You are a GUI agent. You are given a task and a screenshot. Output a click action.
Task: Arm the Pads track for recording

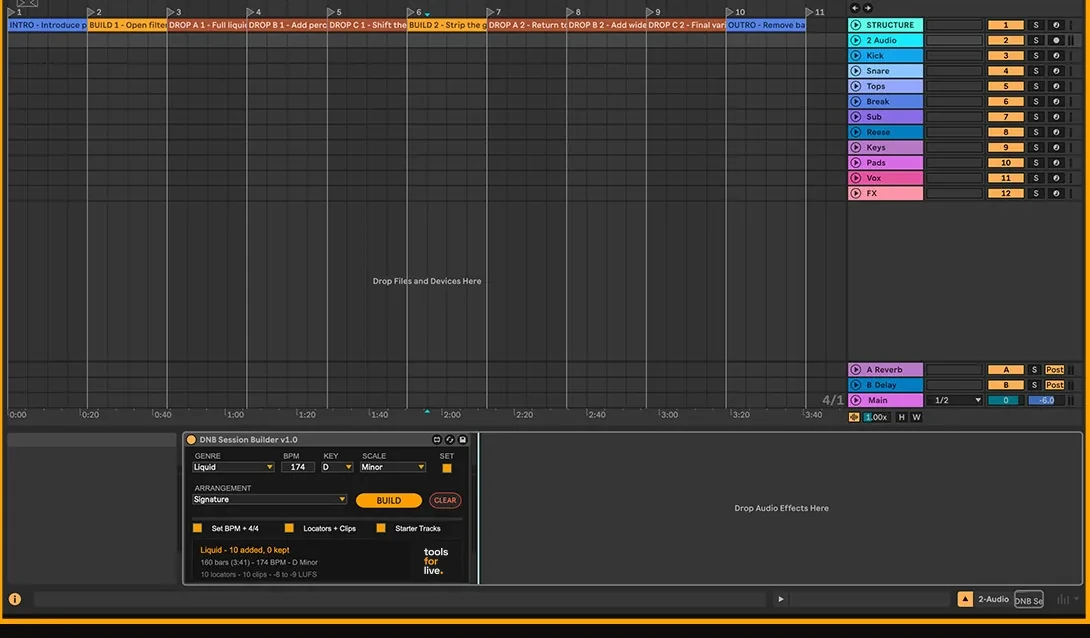coord(1056,163)
